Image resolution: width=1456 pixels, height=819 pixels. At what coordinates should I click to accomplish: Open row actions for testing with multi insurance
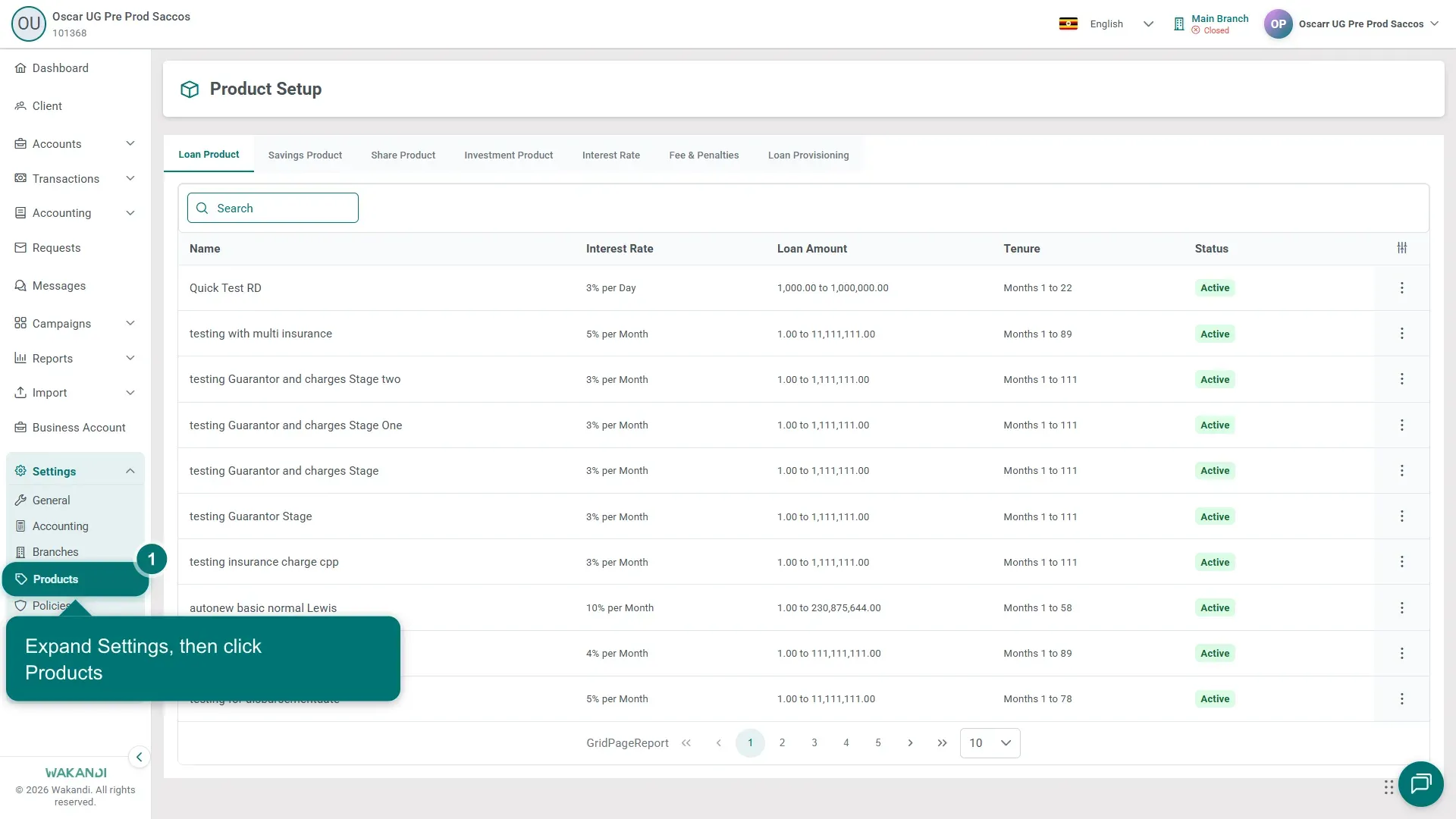point(1402,334)
